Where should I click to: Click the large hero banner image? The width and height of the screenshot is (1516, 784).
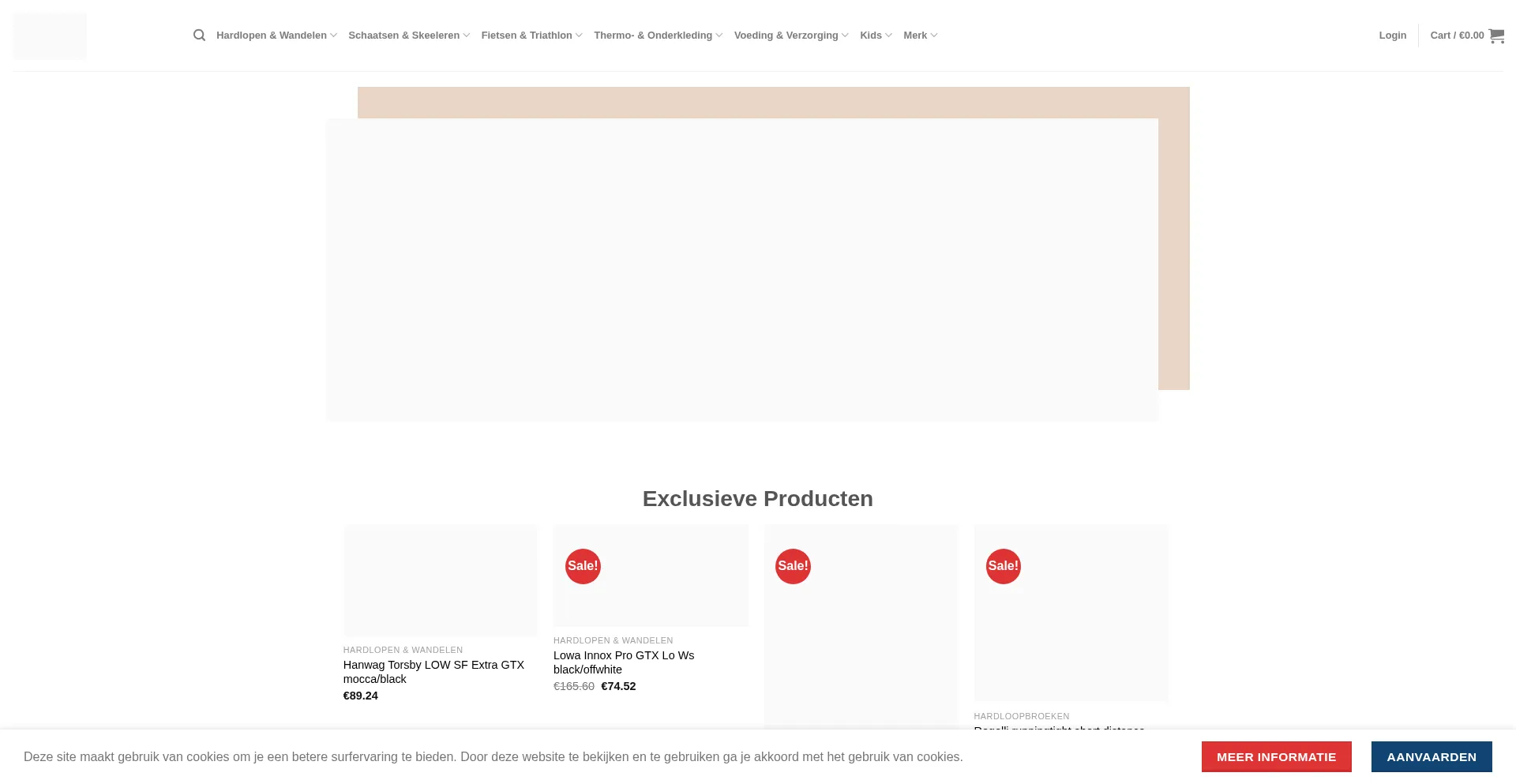[x=741, y=269]
